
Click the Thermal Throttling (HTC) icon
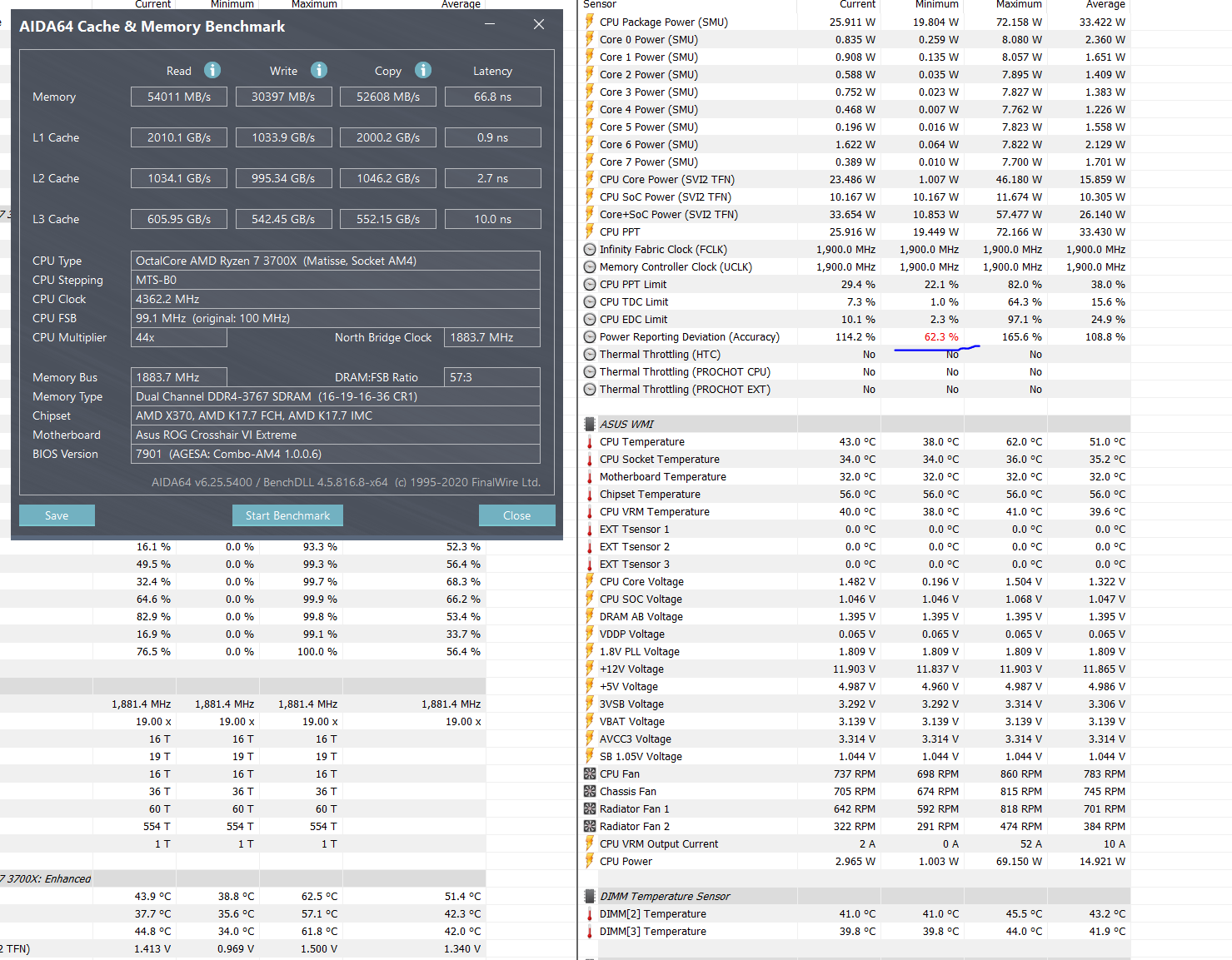pos(590,354)
